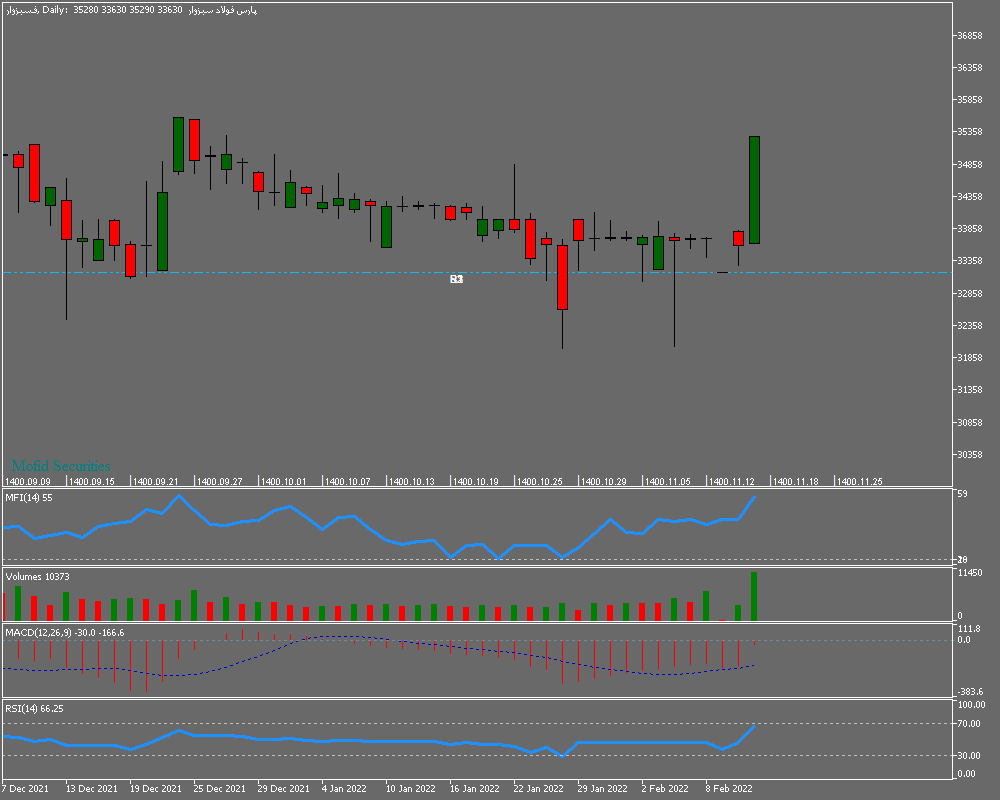Click the 4 Jan 2022 date label
Viewport: 1000px width, 800px height.
pos(344,789)
